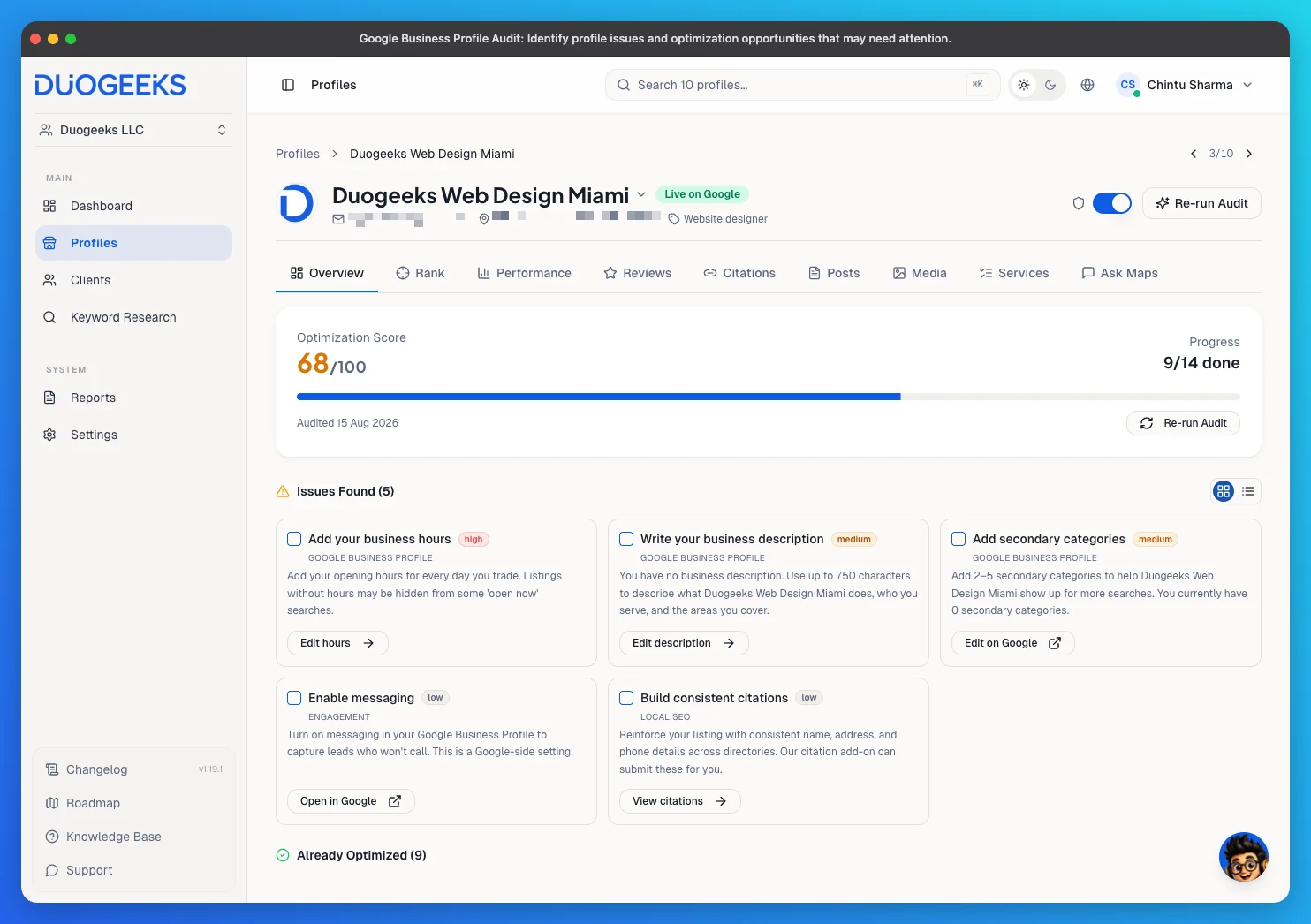This screenshot has width=1311, height=924.
Task: Open Chintu Sharma account dropdown
Action: point(1186,85)
